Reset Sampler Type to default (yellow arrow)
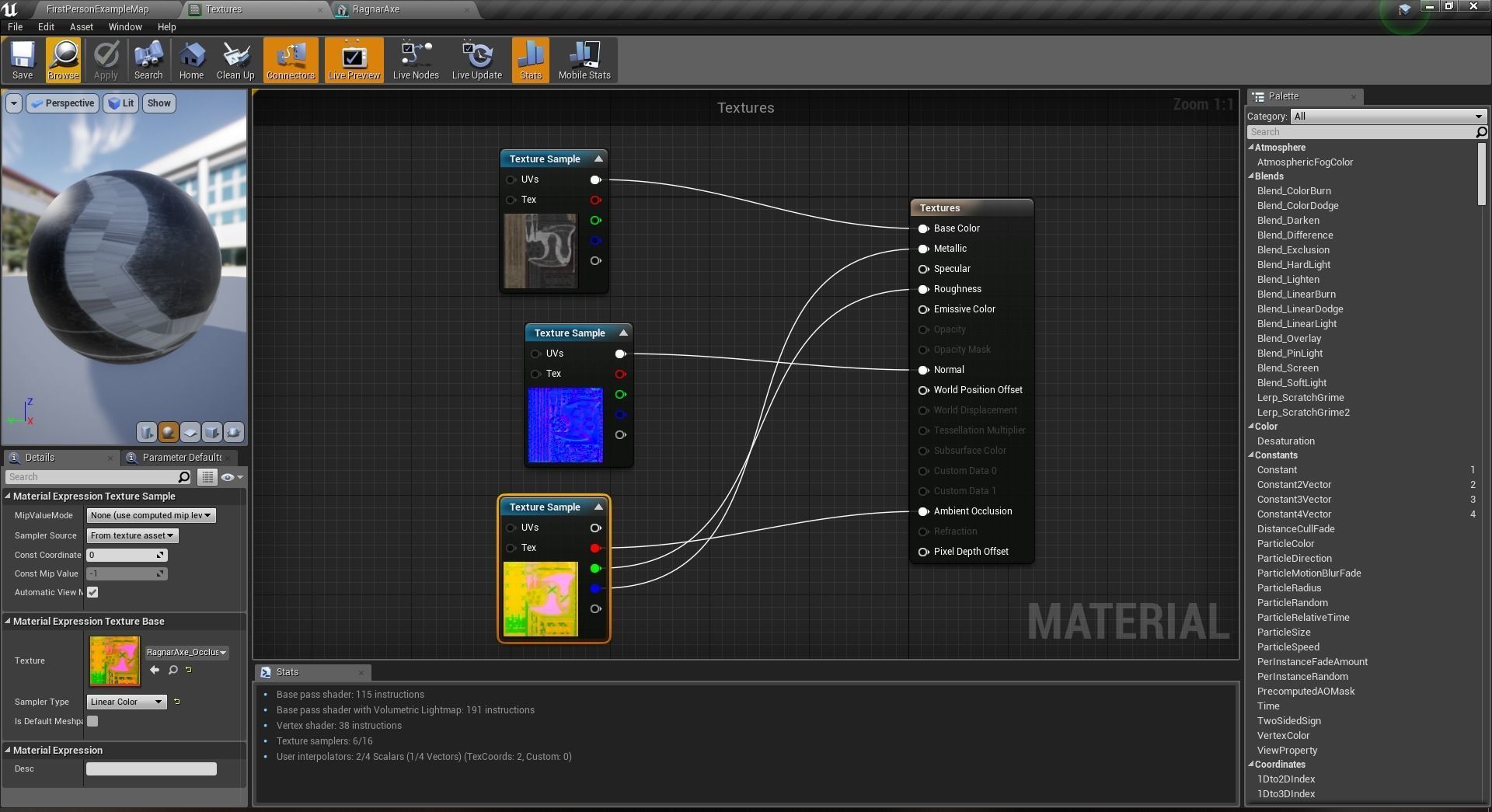This screenshot has height=812, width=1492. click(x=177, y=702)
